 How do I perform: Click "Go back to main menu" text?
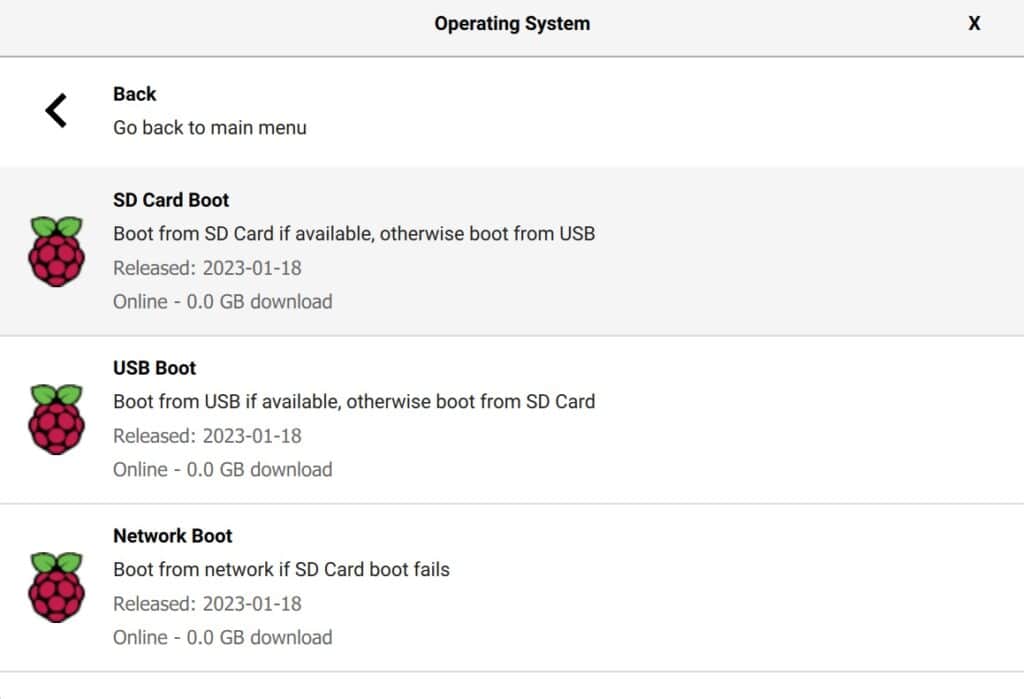click(210, 128)
